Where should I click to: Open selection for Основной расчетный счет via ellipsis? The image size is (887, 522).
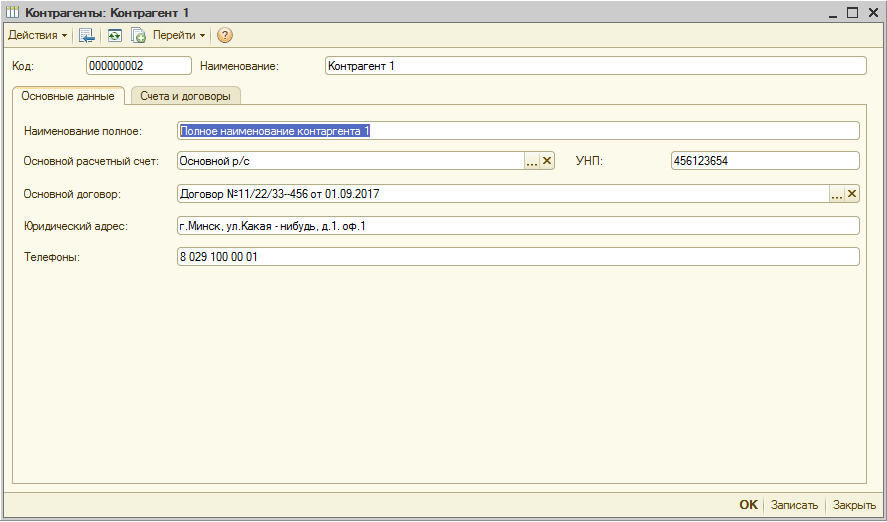pos(532,161)
